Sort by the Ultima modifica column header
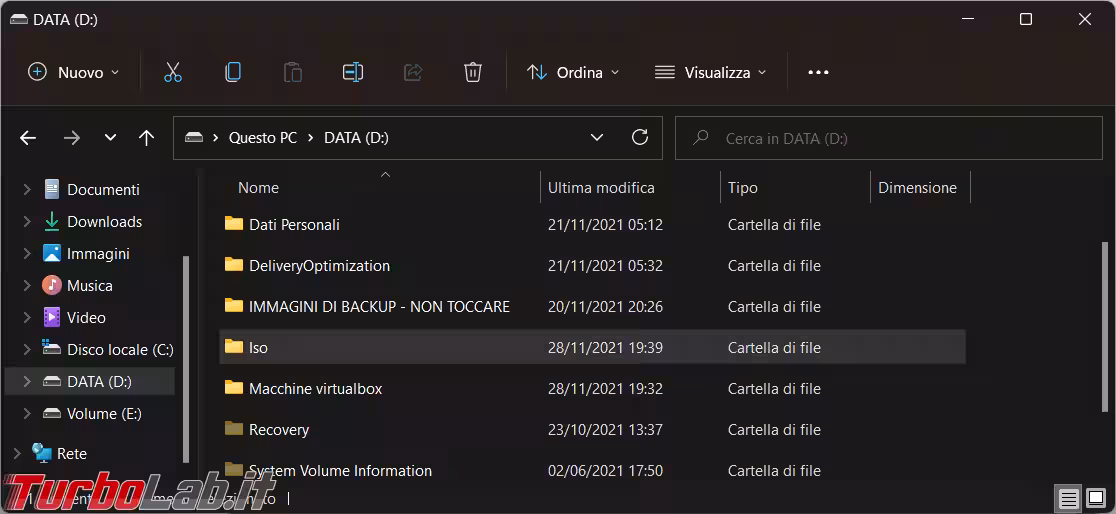This screenshot has height=514, width=1116. [x=601, y=188]
